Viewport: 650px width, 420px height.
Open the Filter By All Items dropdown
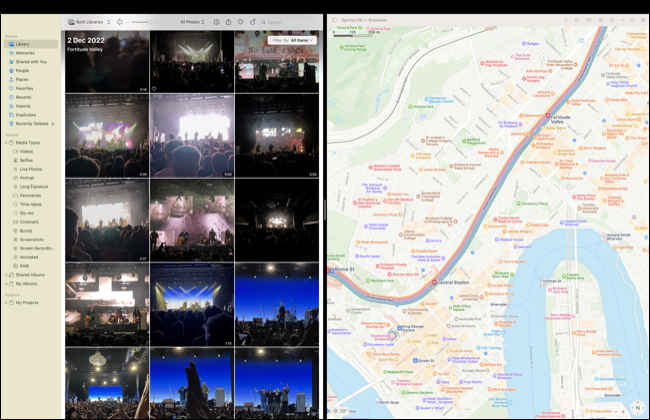(x=292, y=40)
